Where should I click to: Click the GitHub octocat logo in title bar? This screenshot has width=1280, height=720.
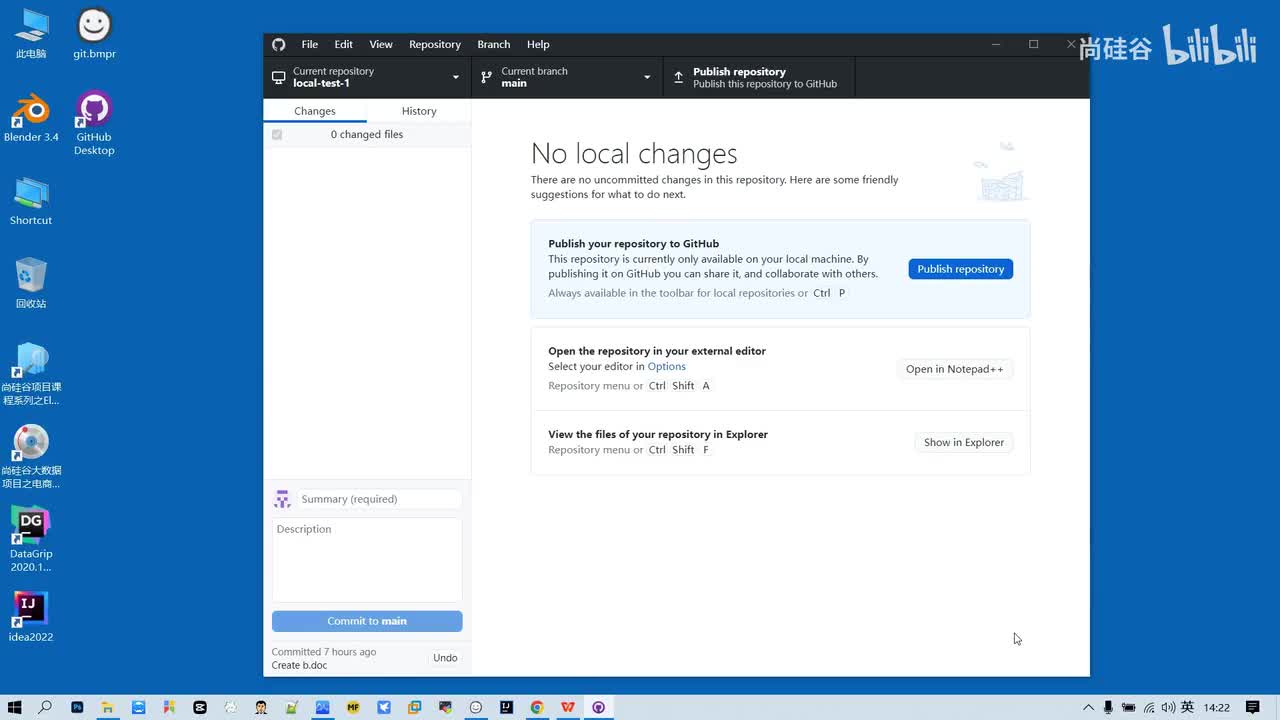coord(279,44)
